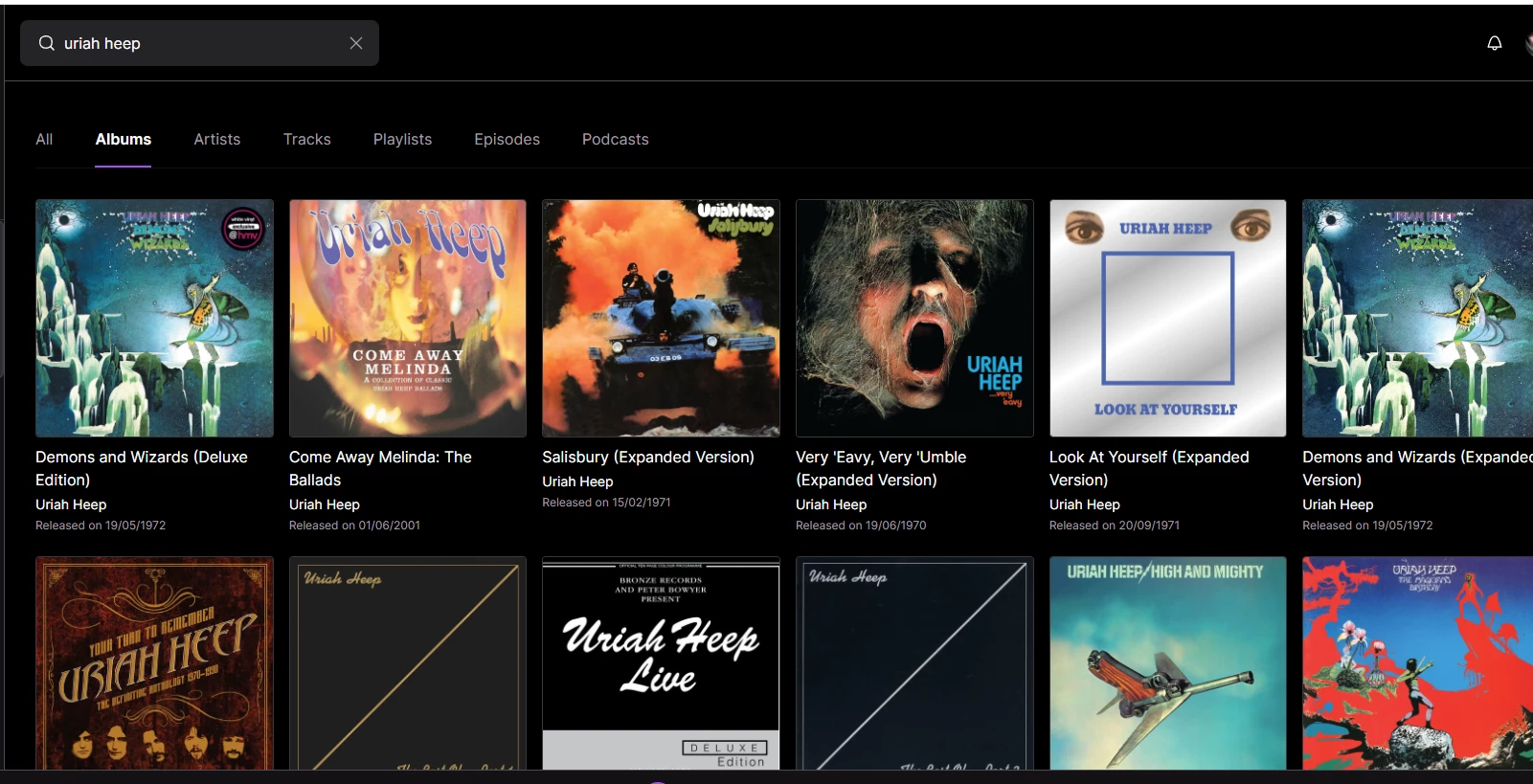Viewport: 1533px width, 784px height.
Task: Click Uriah Heep artist link under Salisbury
Action: (x=577, y=482)
